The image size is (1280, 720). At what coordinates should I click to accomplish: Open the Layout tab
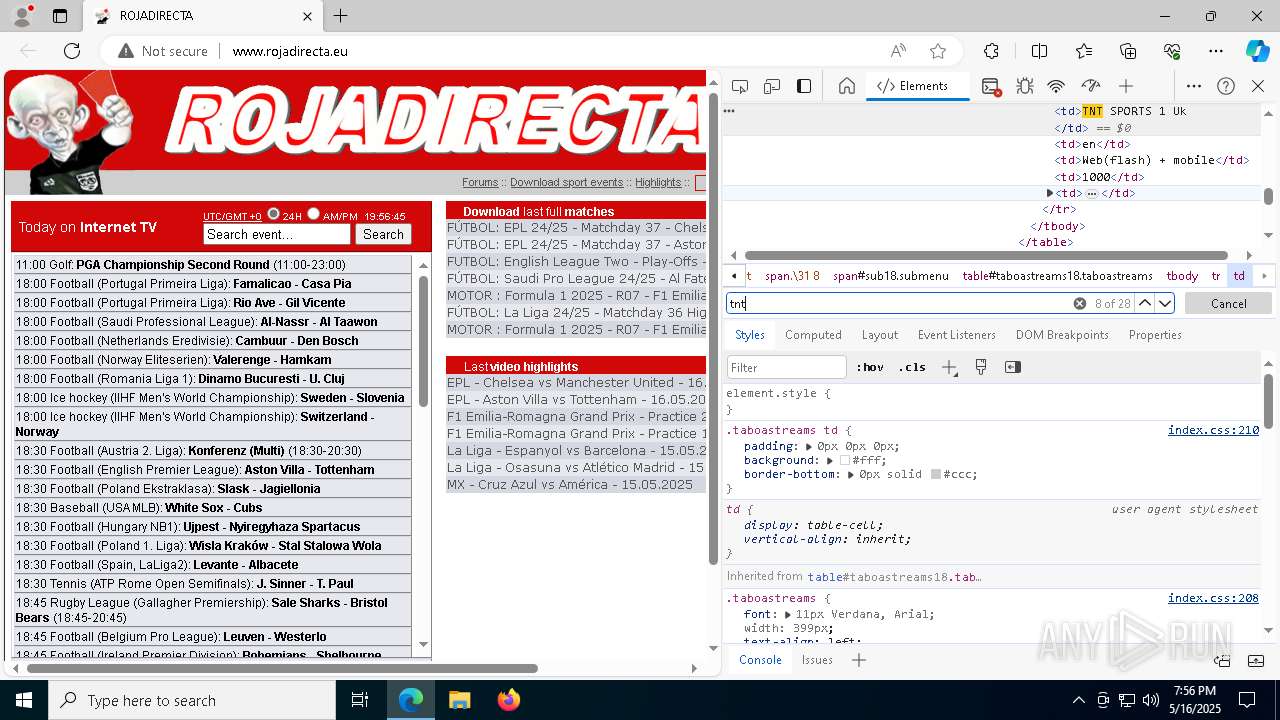point(880,335)
